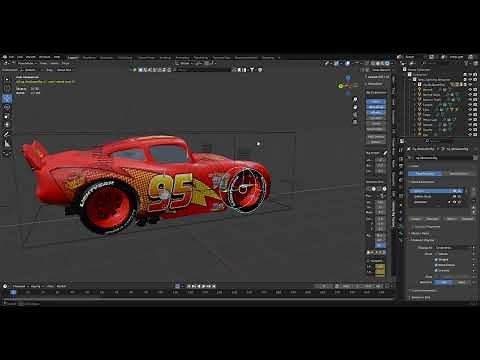Open the Window menu
This screenshot has width=480, height=360.
pos(45,57)
